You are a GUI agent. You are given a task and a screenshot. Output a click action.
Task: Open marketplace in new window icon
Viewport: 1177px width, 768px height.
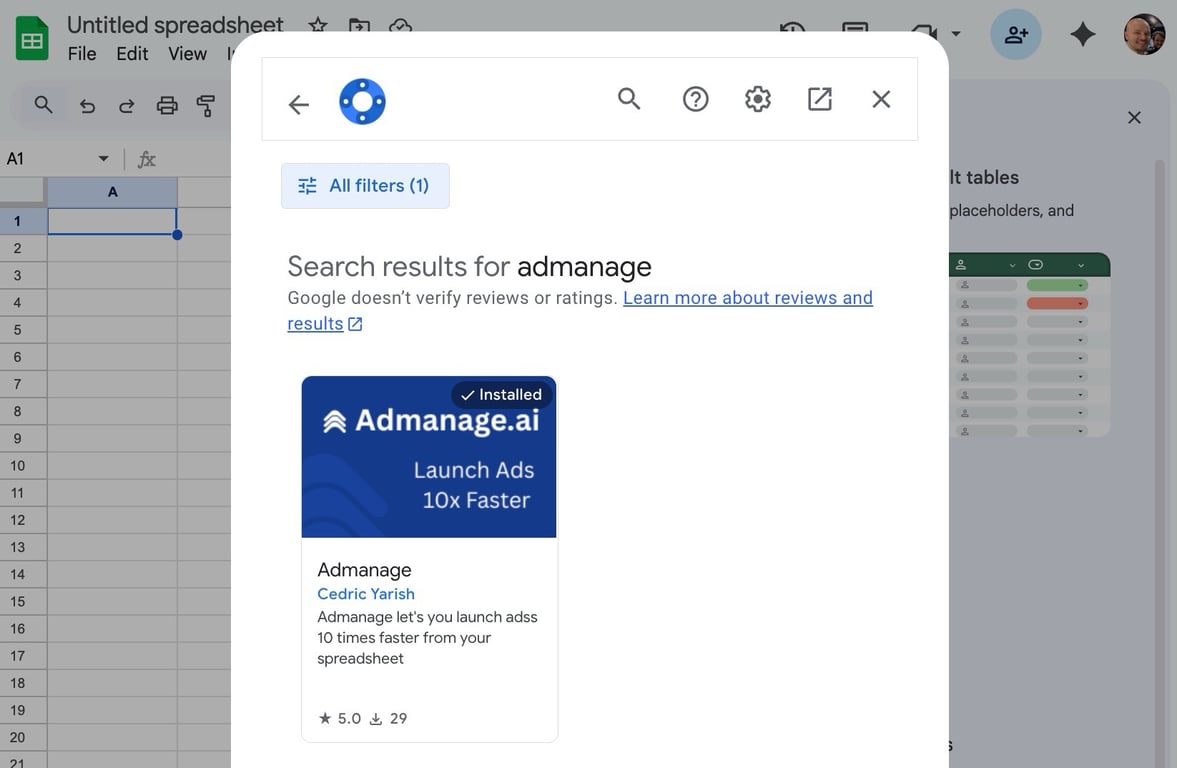tap(820, 99)
